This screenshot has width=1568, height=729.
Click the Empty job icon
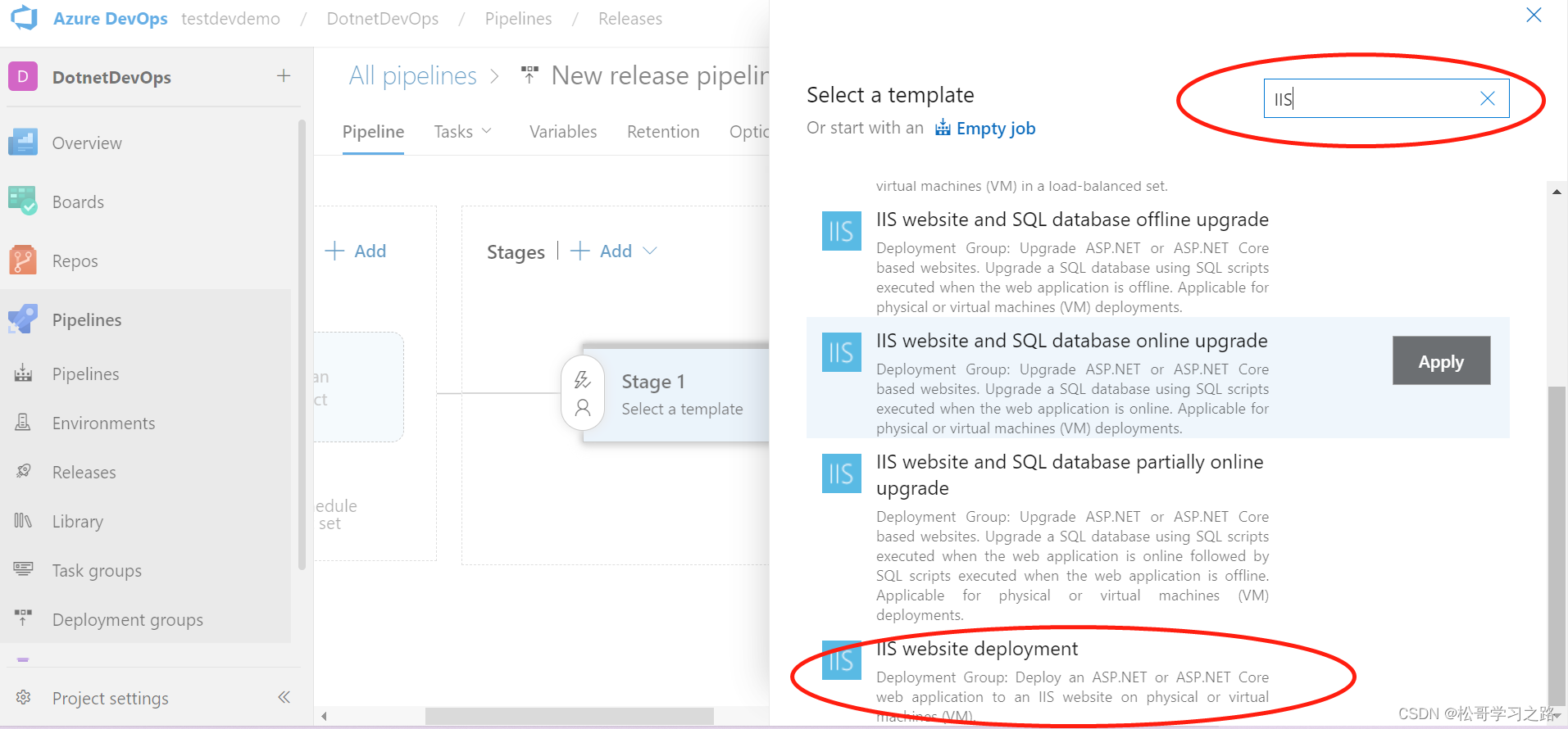[943, 127]
